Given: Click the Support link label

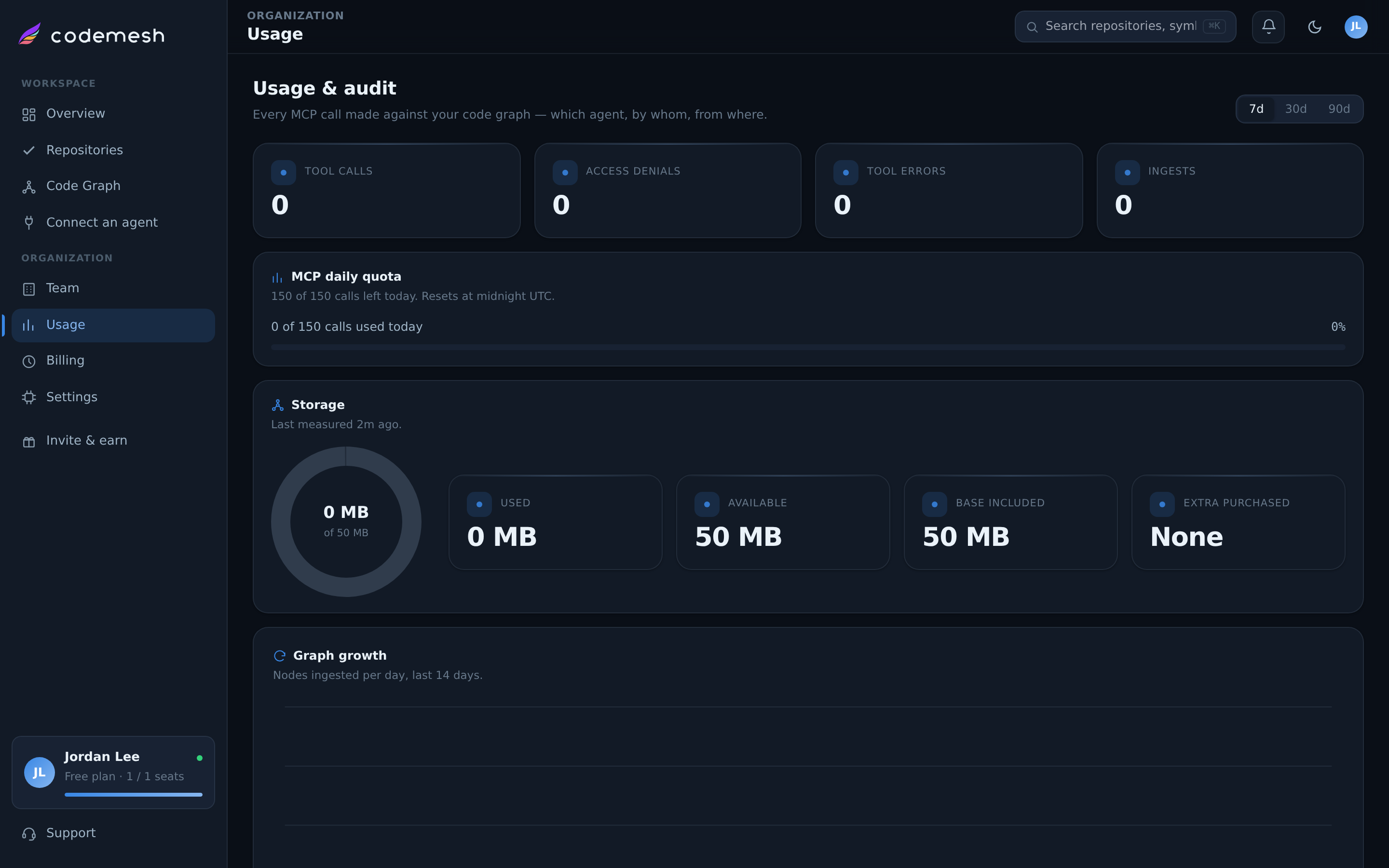Looking at the screenshot, I should click(x=70, y=833).
